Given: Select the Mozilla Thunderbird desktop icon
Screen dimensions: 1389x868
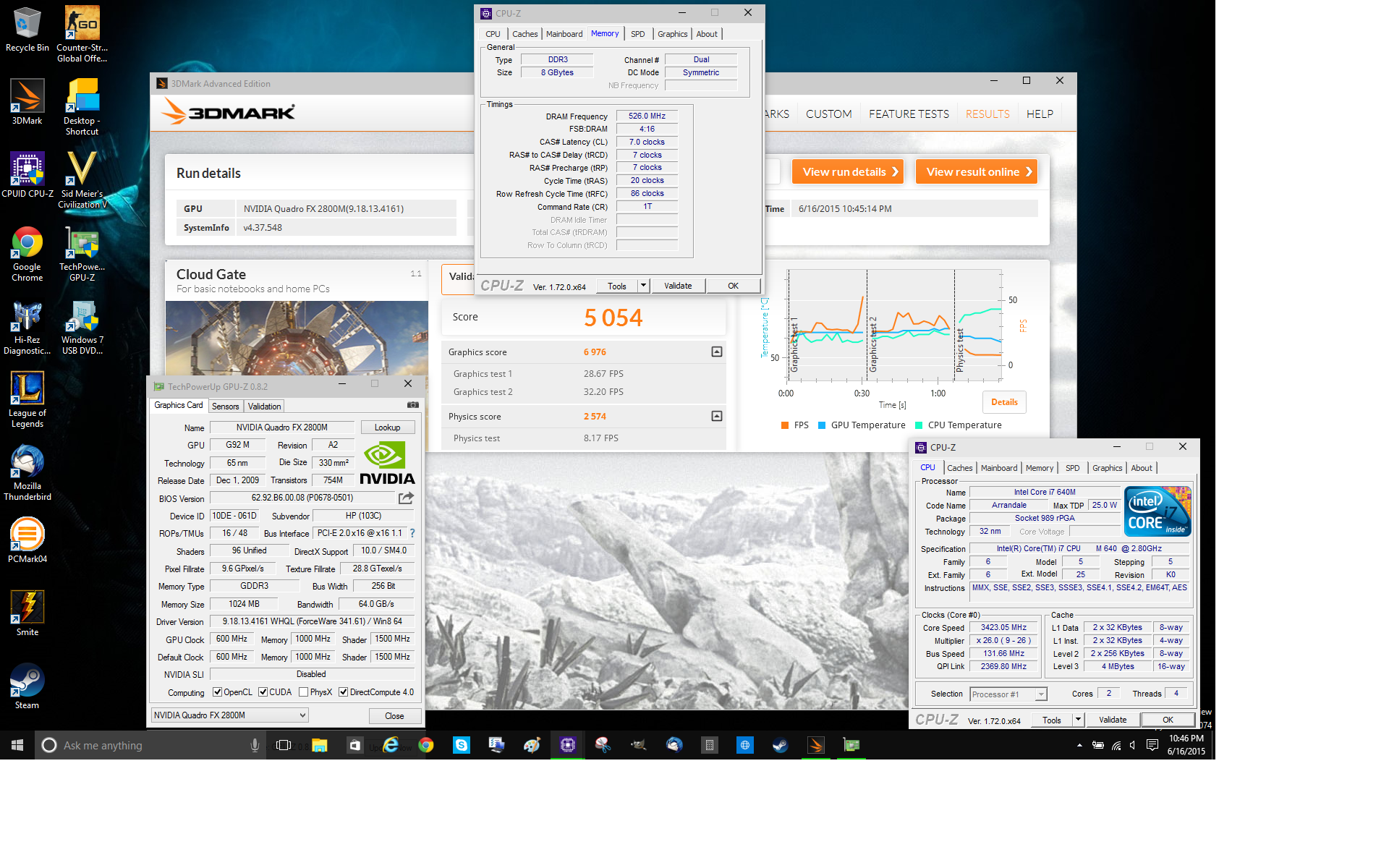Looking at the screenshot, I should pos(27,473).
